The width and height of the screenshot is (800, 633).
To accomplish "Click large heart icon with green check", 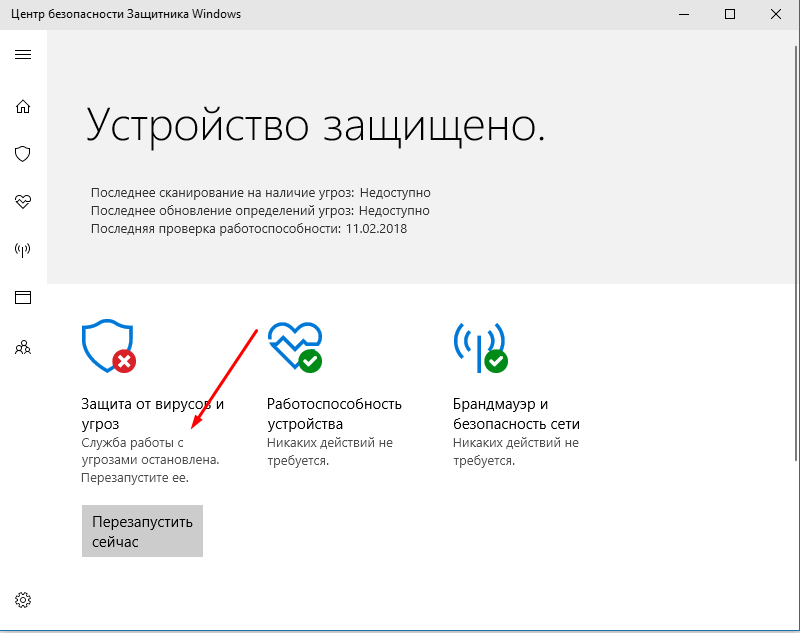I will [295, 347].
